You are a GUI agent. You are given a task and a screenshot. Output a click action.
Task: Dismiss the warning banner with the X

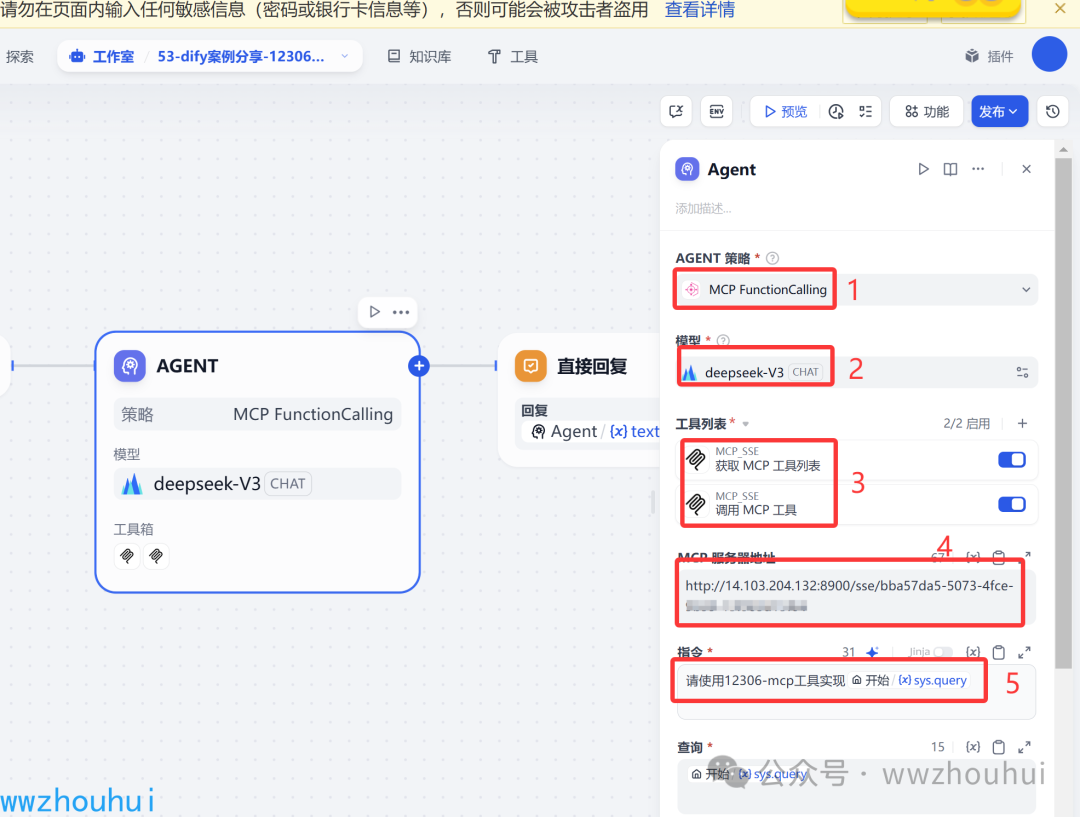(x=1061, y=8)
